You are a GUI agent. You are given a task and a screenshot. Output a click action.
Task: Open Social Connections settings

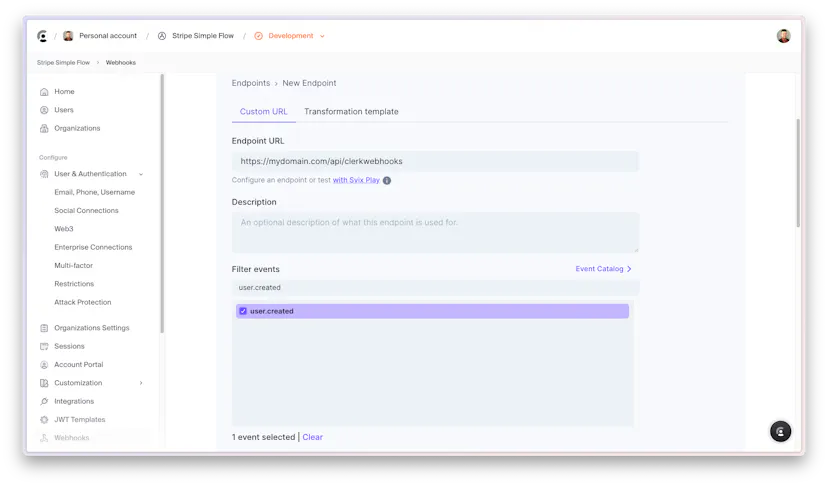click(x=86, y=210)
